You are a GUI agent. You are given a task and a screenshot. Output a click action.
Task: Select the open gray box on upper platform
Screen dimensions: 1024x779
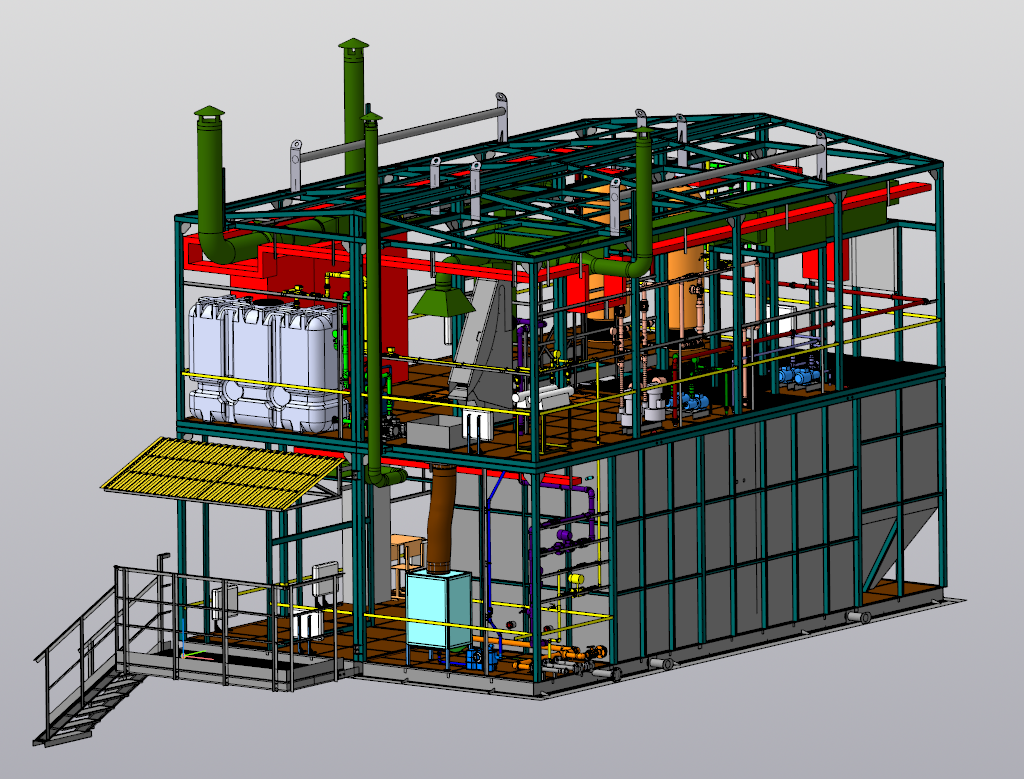(436, 434)
